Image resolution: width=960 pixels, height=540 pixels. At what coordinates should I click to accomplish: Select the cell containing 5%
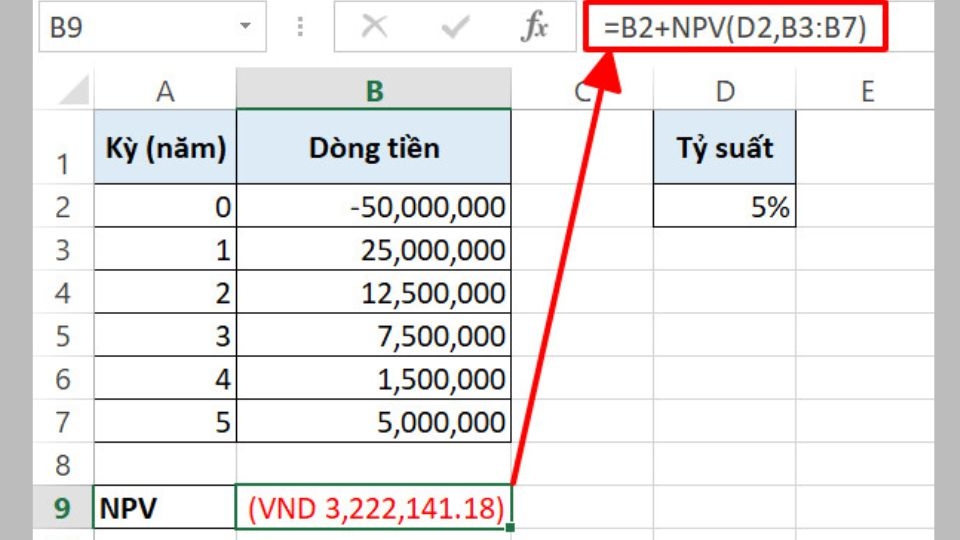[725, 206]
